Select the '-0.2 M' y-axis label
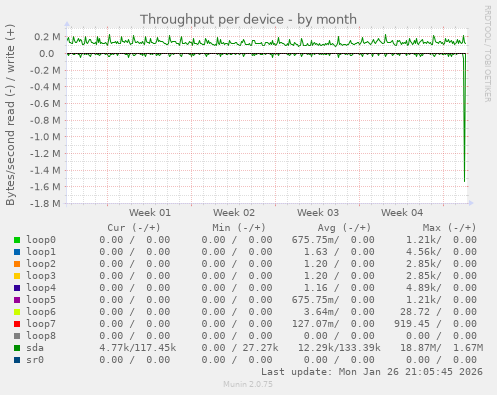Screen dimensions: 497x395 pyautogui.click(x=45, y=70)
